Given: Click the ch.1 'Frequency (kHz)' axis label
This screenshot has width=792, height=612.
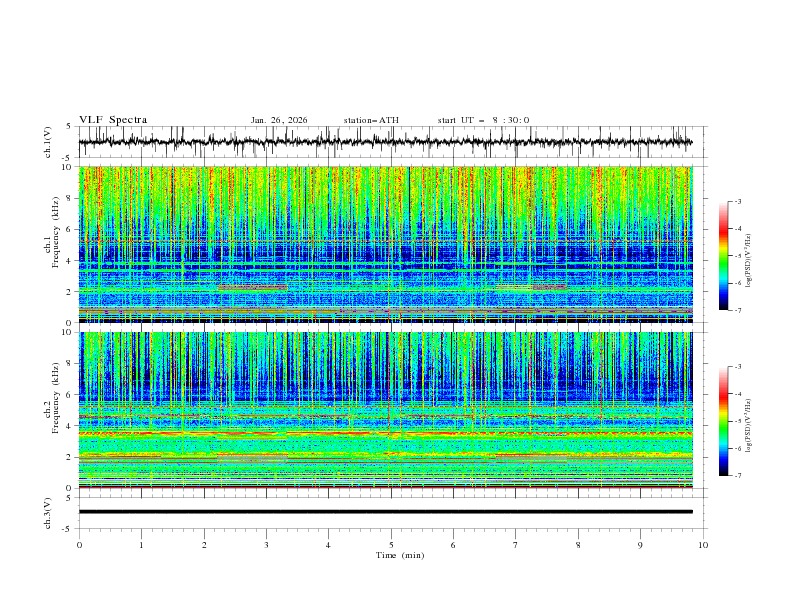Looking at the screenshot, I should point(56,230).
